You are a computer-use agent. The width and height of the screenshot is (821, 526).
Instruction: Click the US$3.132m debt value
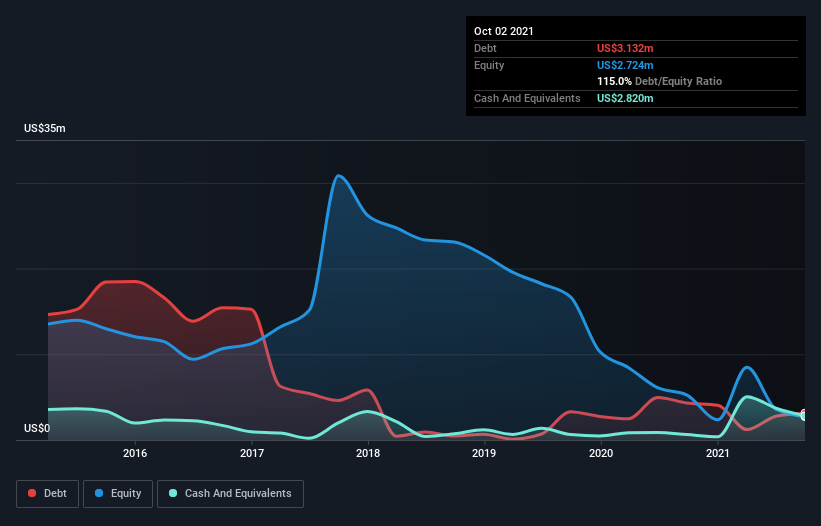tap(625, 48)
